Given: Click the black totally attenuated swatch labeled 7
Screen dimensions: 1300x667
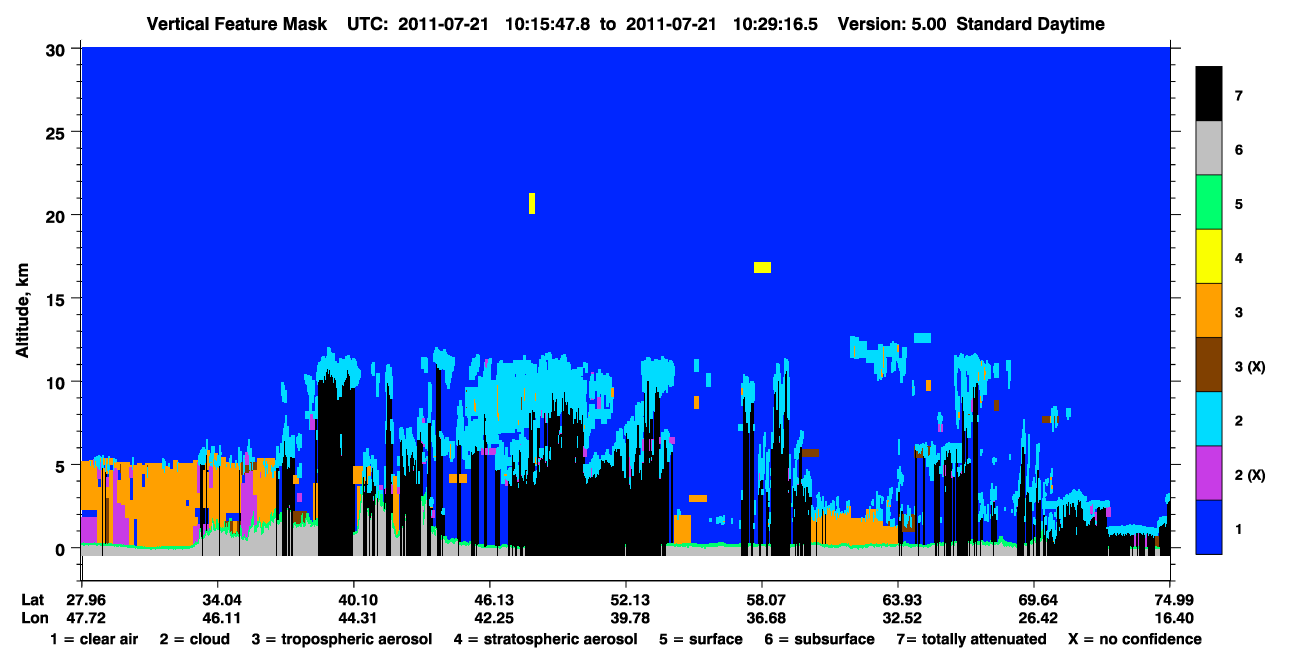Looking at the screenshot, I should click(x=1209, y=94).
